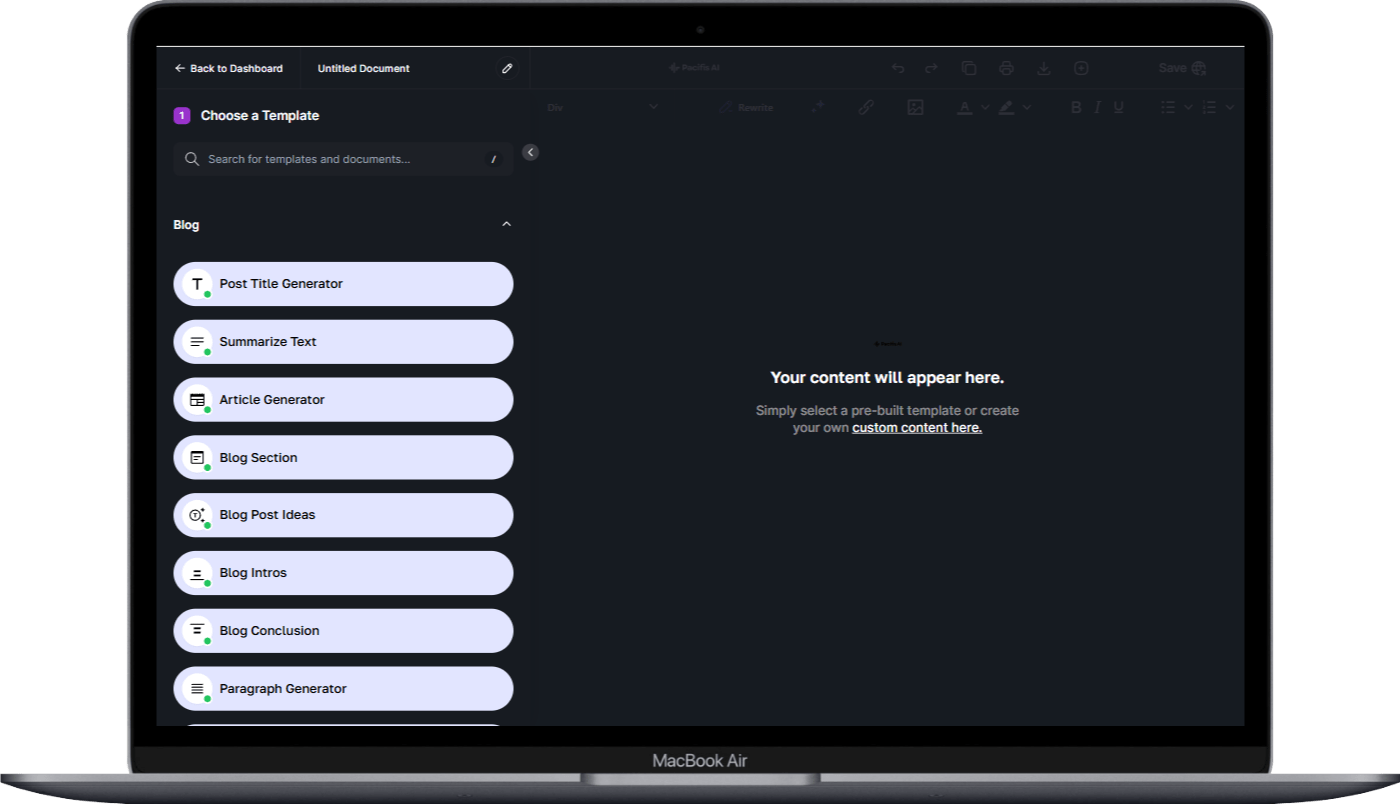Open the text color dropdown arrow
Viewport: 1400px width, 804px height.
985,107
